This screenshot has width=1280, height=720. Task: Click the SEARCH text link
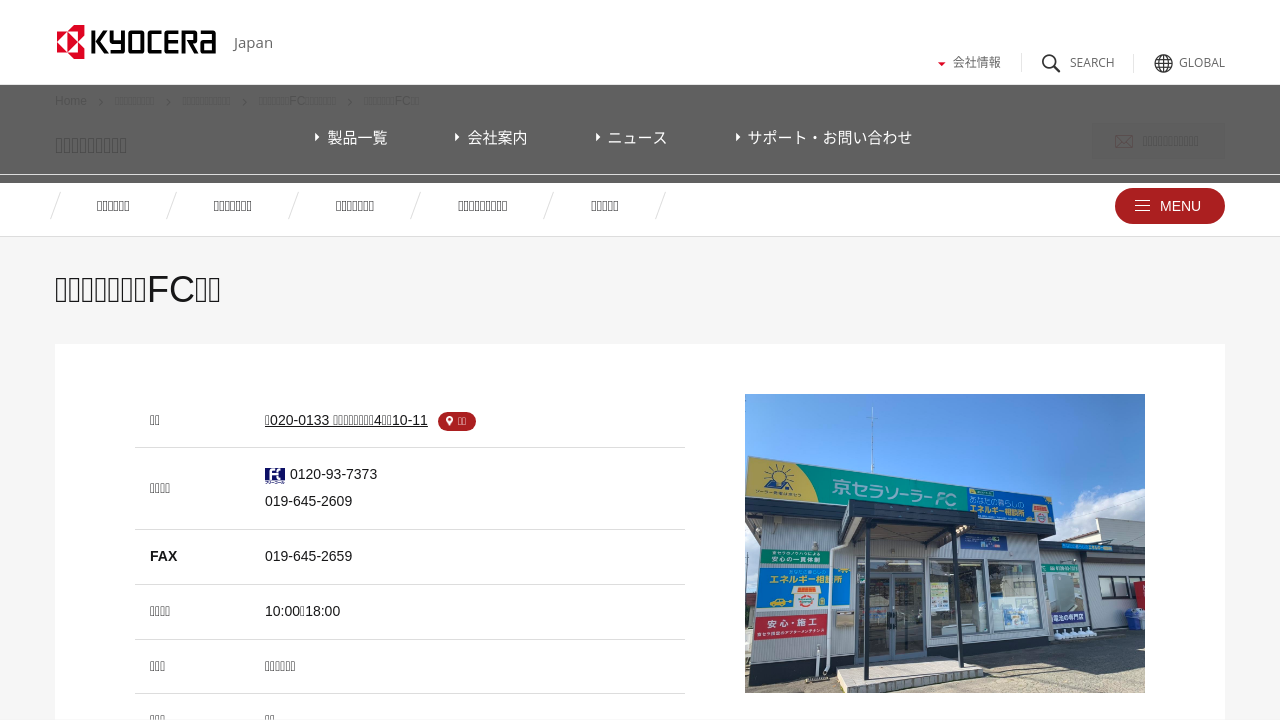(1091, 63)
